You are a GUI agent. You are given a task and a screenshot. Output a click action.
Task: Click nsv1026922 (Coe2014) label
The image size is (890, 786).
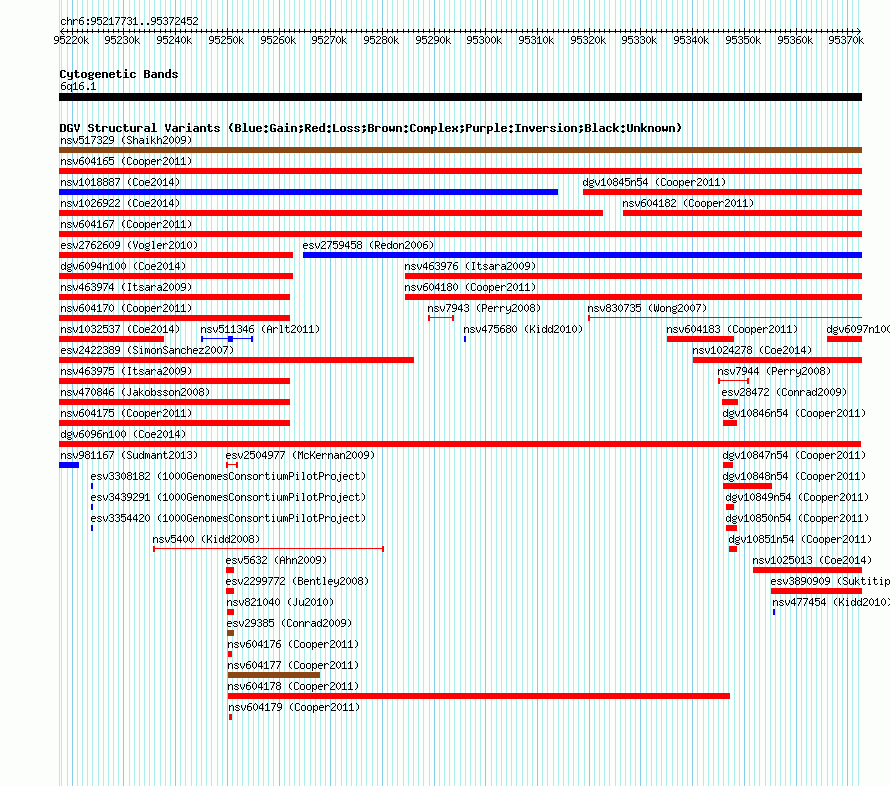tap(120, 203)
